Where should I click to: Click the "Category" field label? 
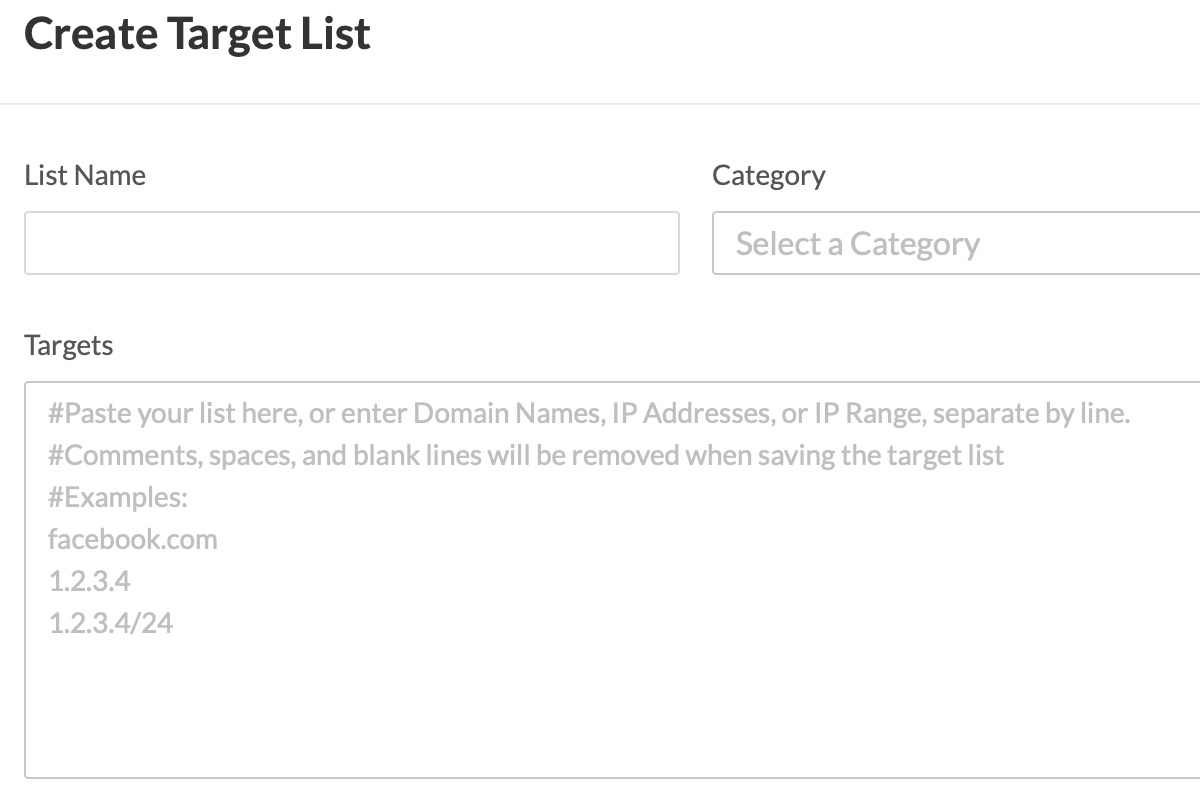pyautogui.click(x=768, y=176)
